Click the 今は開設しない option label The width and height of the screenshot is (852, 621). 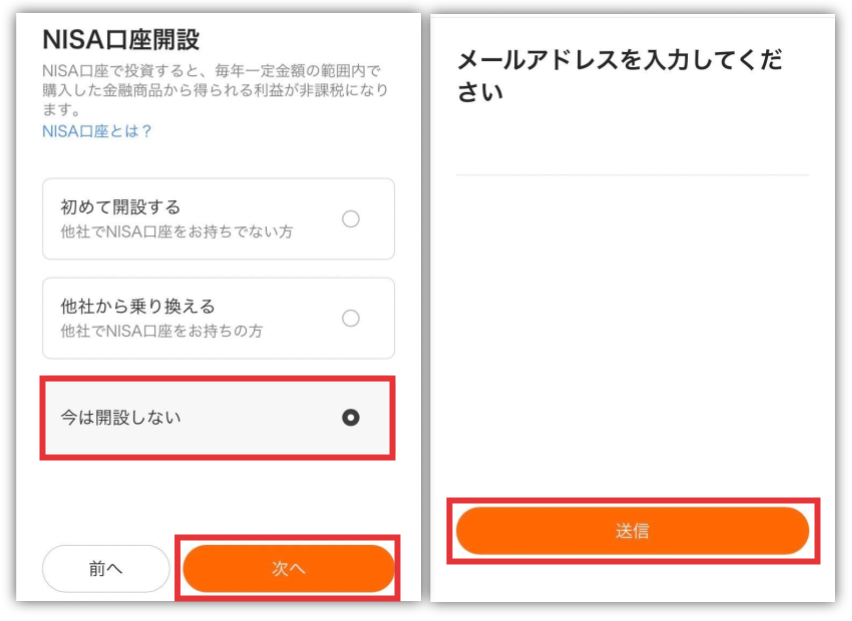tap(121, 417)
